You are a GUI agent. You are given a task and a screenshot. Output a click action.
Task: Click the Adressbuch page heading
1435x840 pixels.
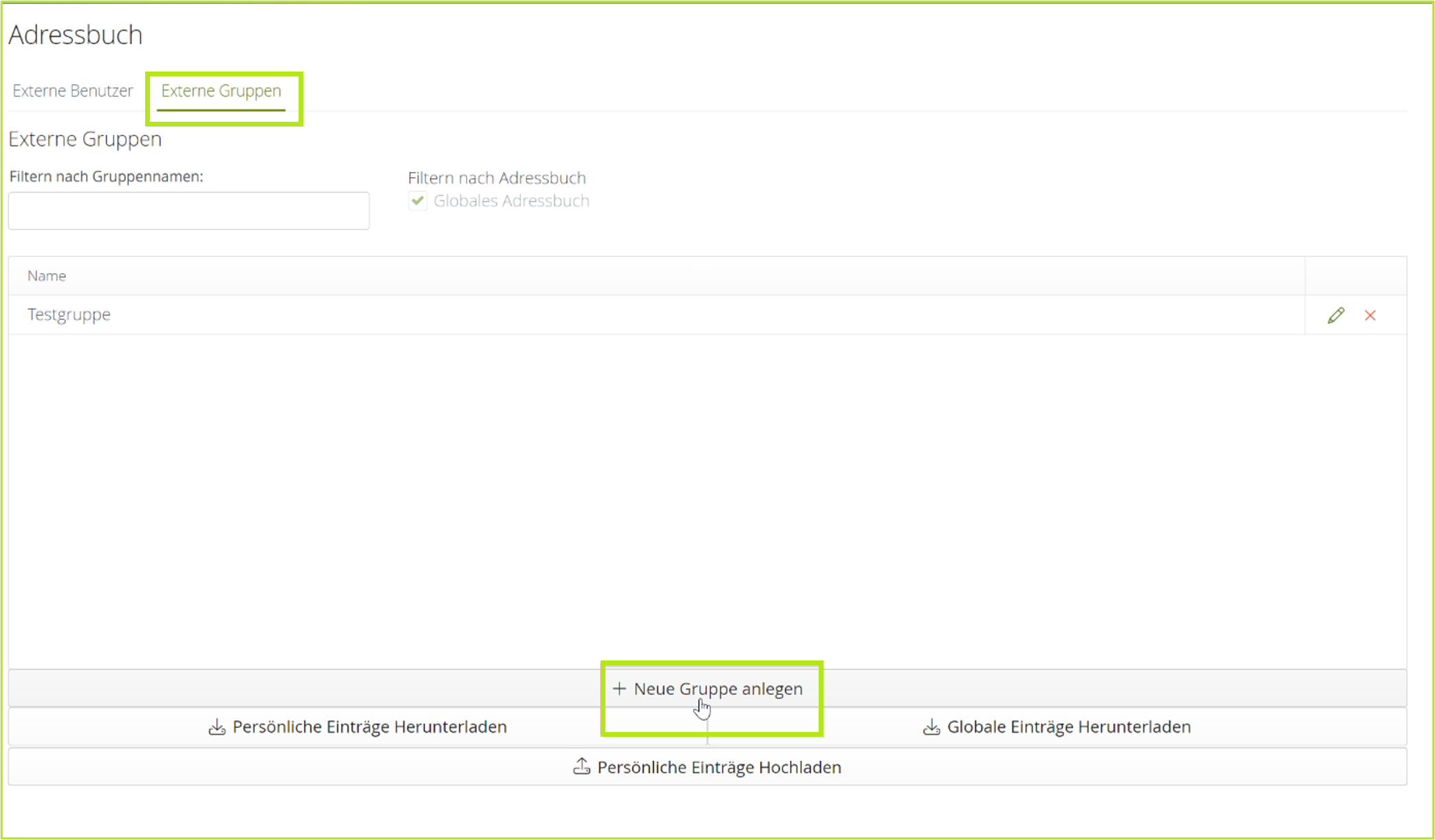pos(76,34)
